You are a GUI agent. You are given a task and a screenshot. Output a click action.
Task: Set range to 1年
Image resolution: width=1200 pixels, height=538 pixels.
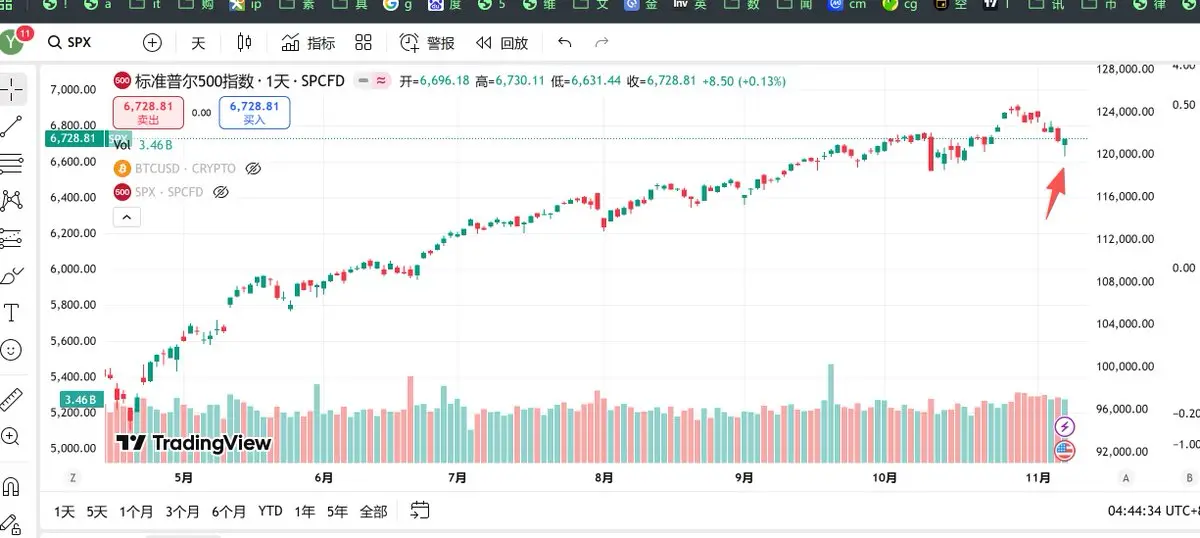pos(305,511)
